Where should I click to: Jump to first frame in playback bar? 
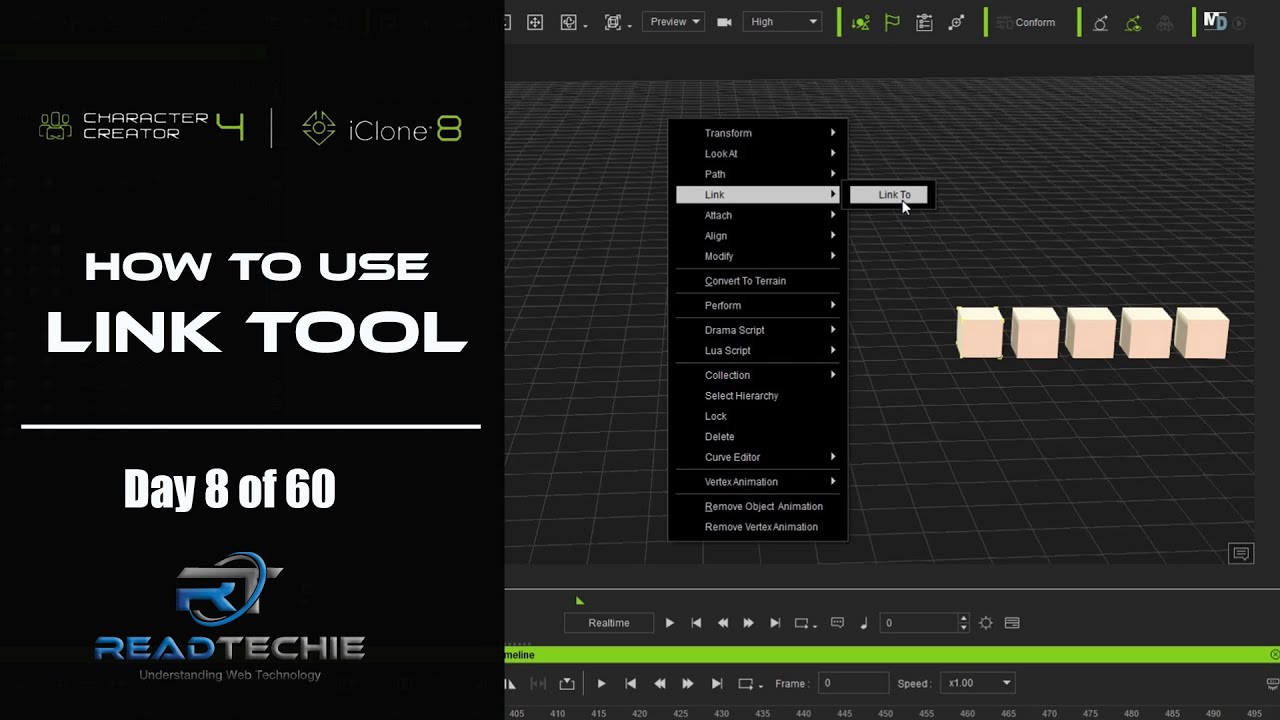[696, 623]
